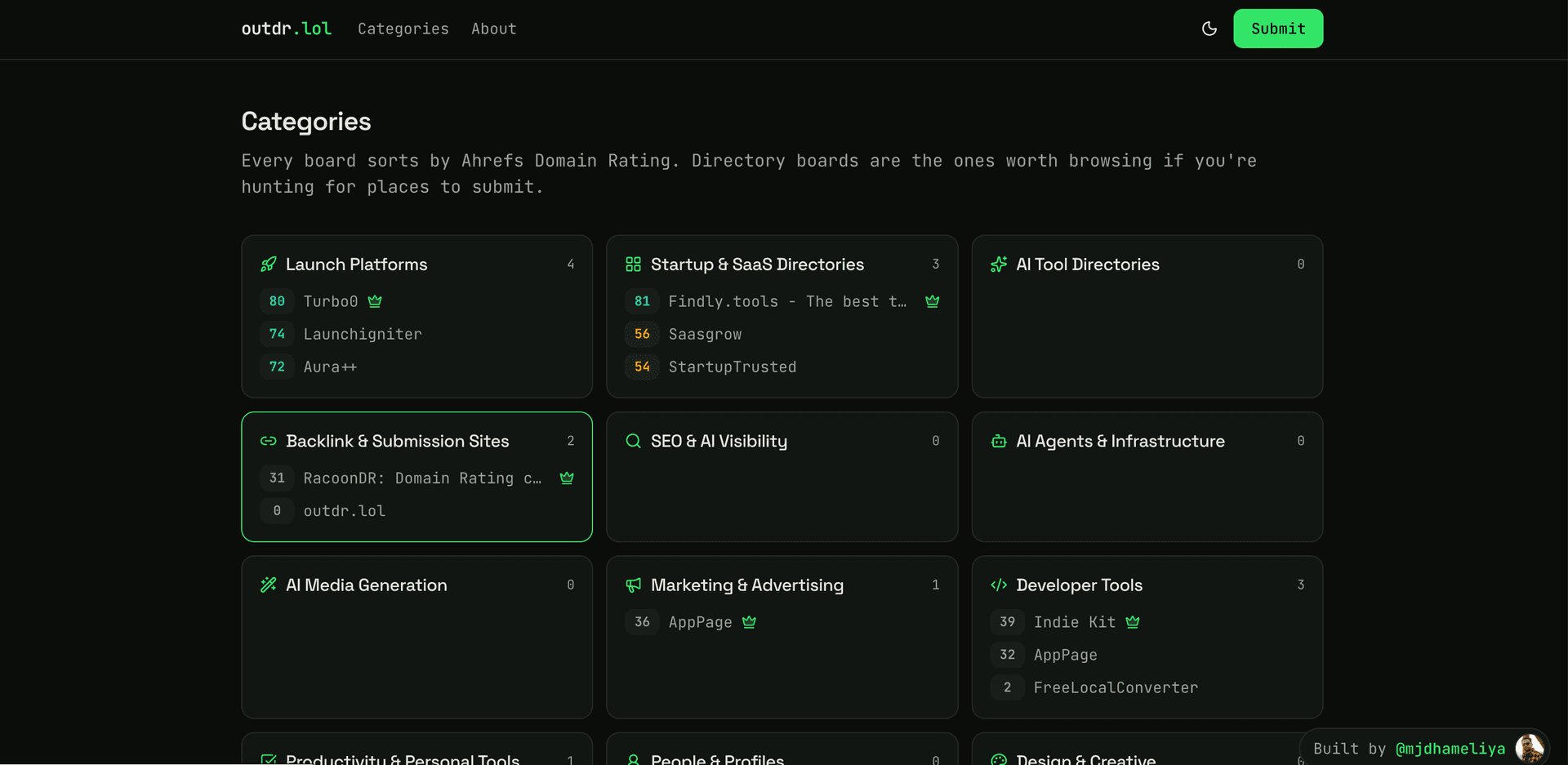The width and height of the screenshot is (1568, 765).
Task: Select AppPage in Marketing & Advertising
Action: click(701, 622)
